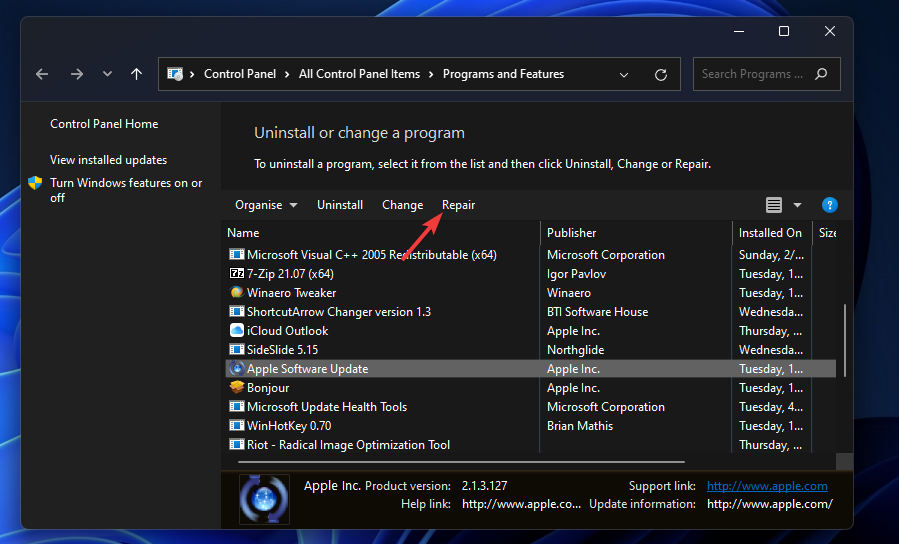This screenshot has height=544, width=899.
Task: Change view with the list view icon
Action: (x=774, y=205)
